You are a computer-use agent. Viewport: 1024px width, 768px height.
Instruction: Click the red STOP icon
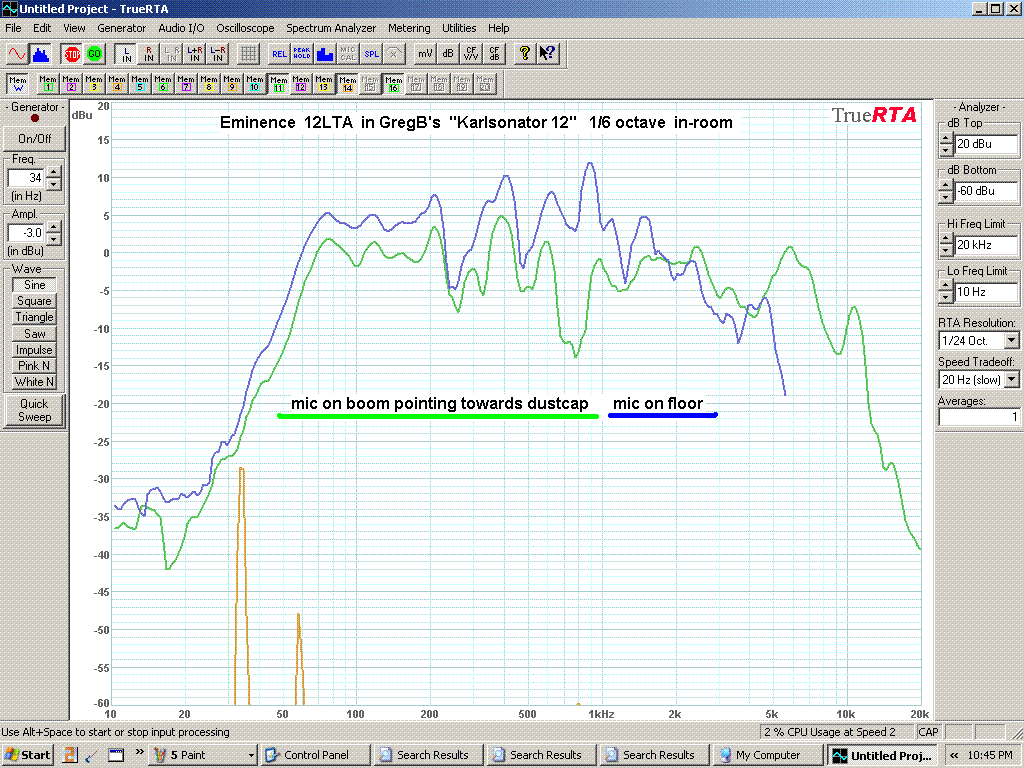coord(72,54)
